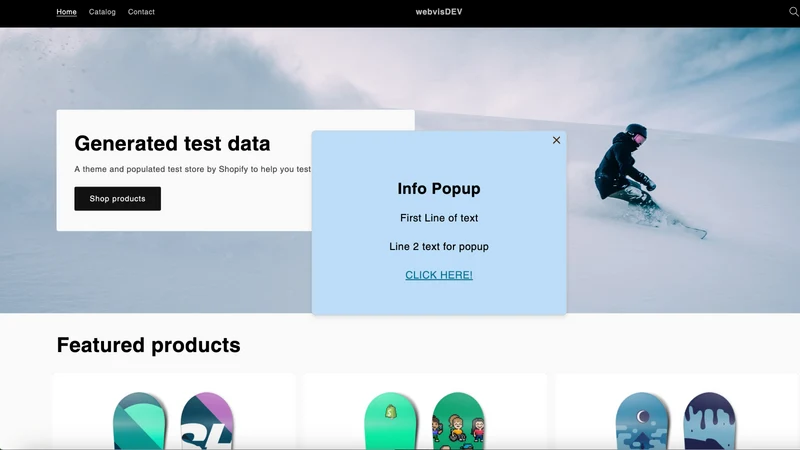Click the Featured products heading

pos(148,345)
